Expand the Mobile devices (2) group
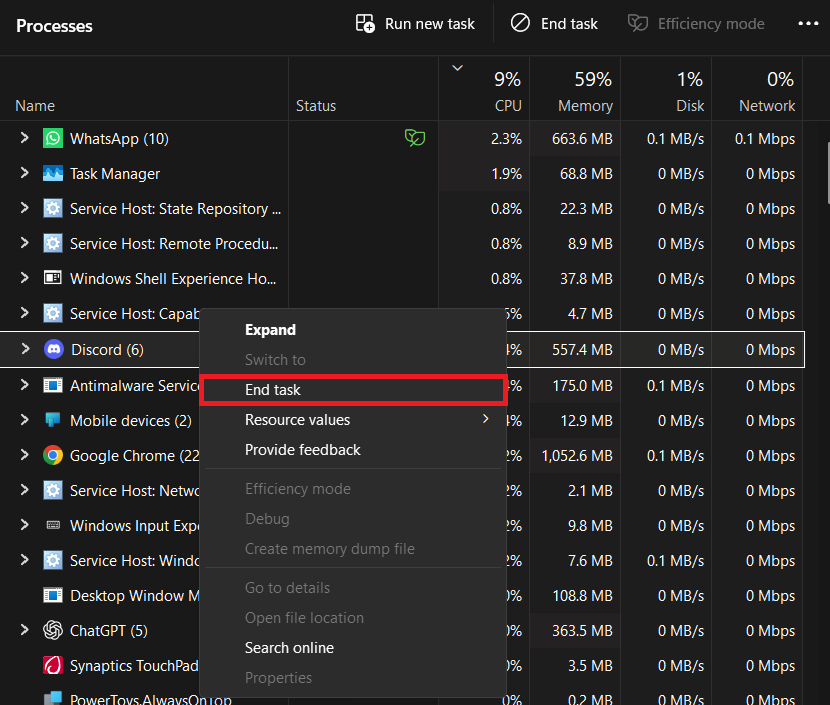Screen dimensions: 830x705 pos(24,420)
